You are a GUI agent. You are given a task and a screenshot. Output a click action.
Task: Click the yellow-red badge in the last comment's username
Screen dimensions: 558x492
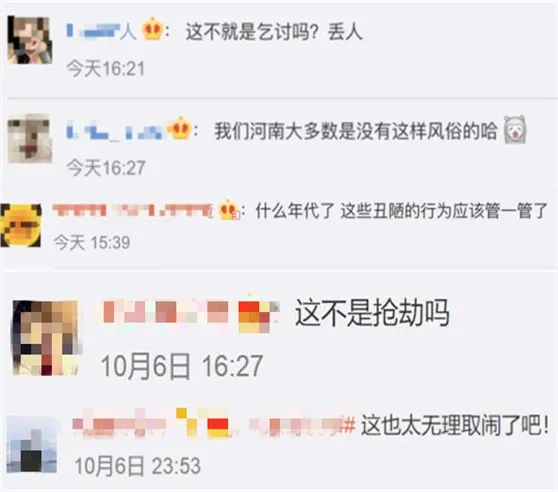[x=202, y=423]
